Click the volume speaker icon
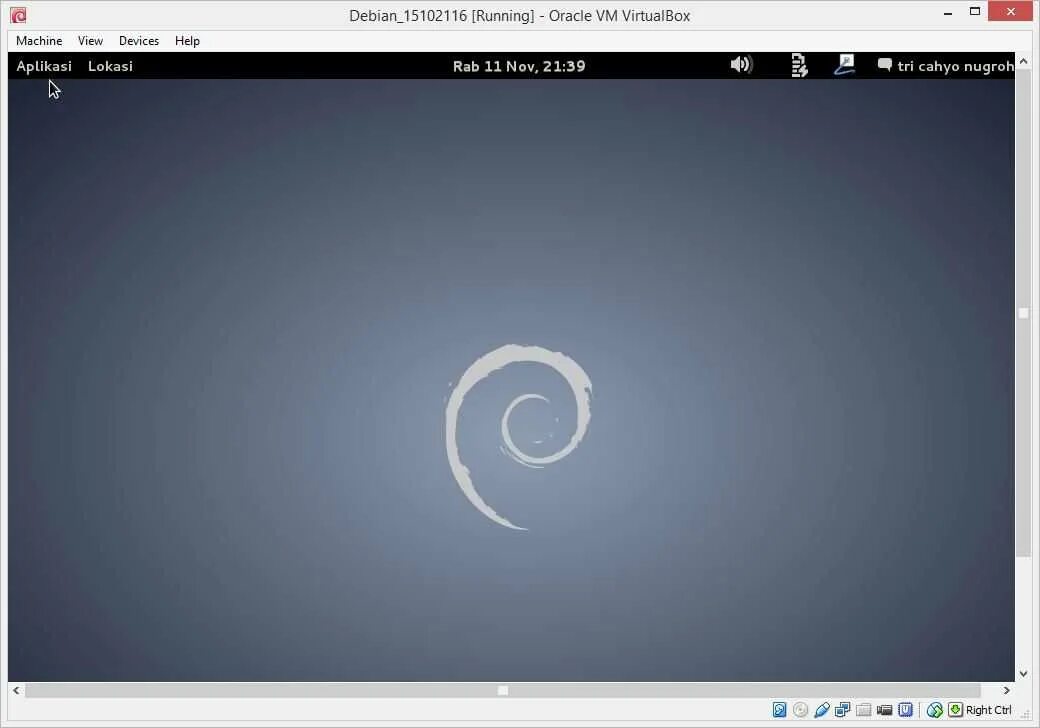The image size is (1040, 728). 741,64
